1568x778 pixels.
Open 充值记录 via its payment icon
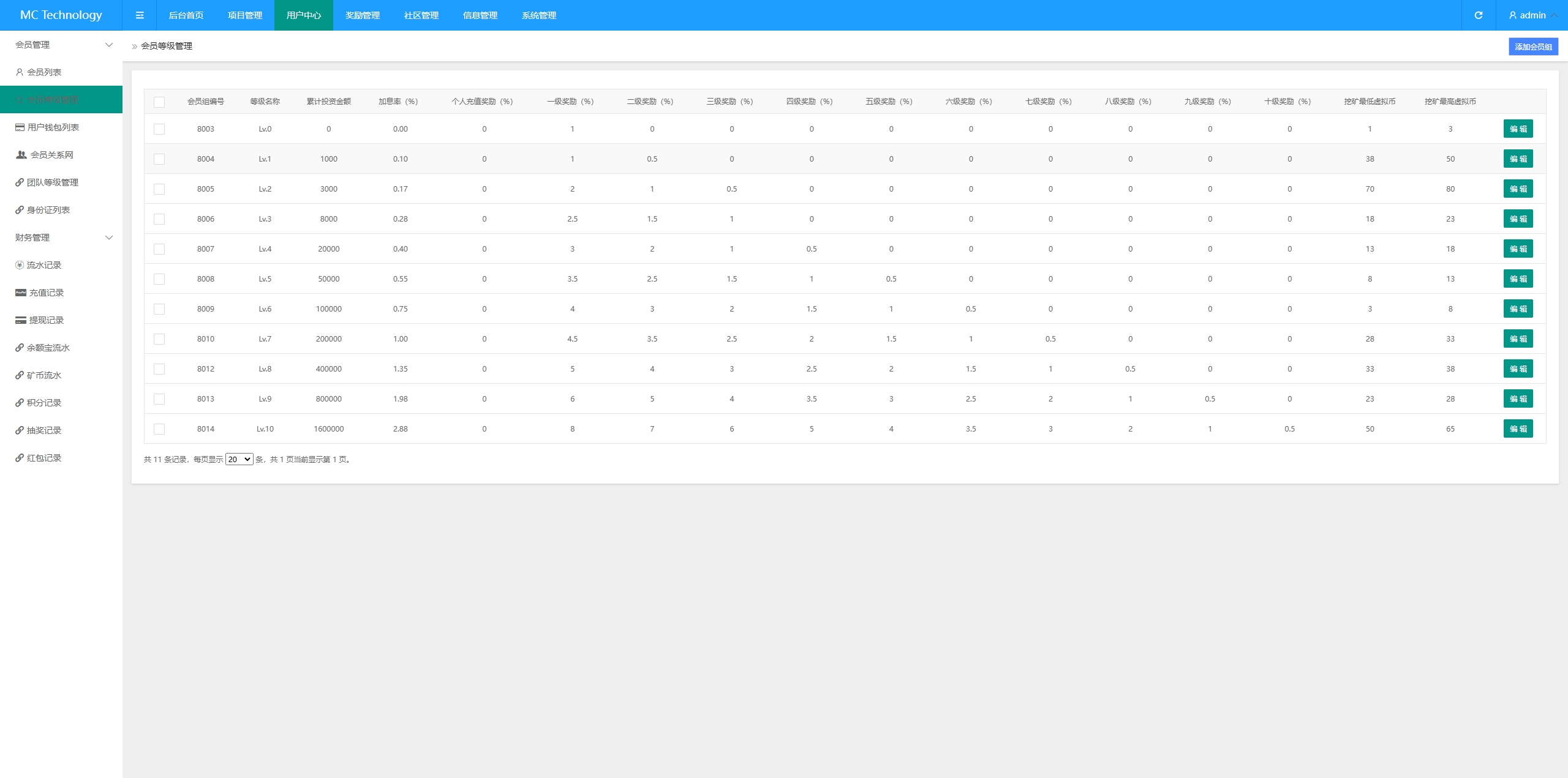point(21,293)
